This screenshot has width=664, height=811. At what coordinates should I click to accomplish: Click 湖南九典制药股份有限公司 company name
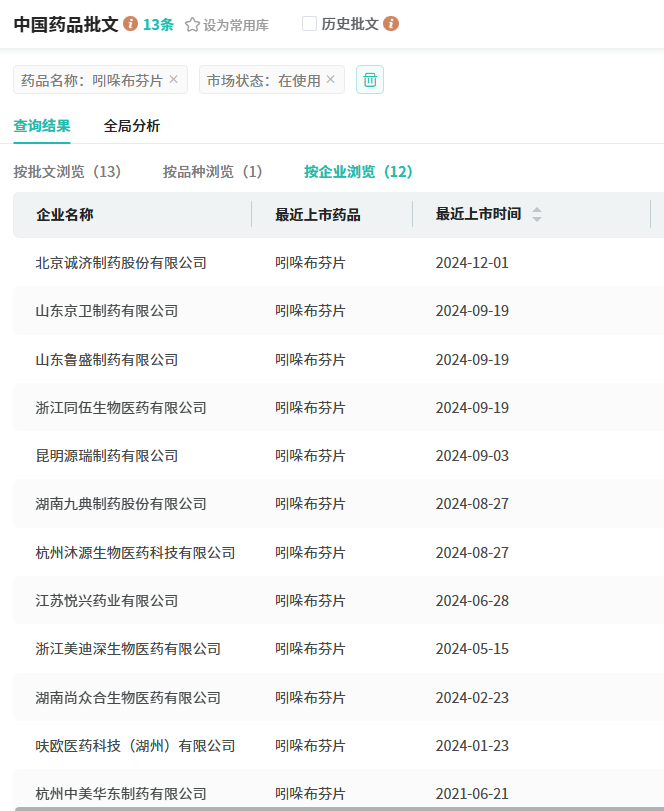pos(121,504)
